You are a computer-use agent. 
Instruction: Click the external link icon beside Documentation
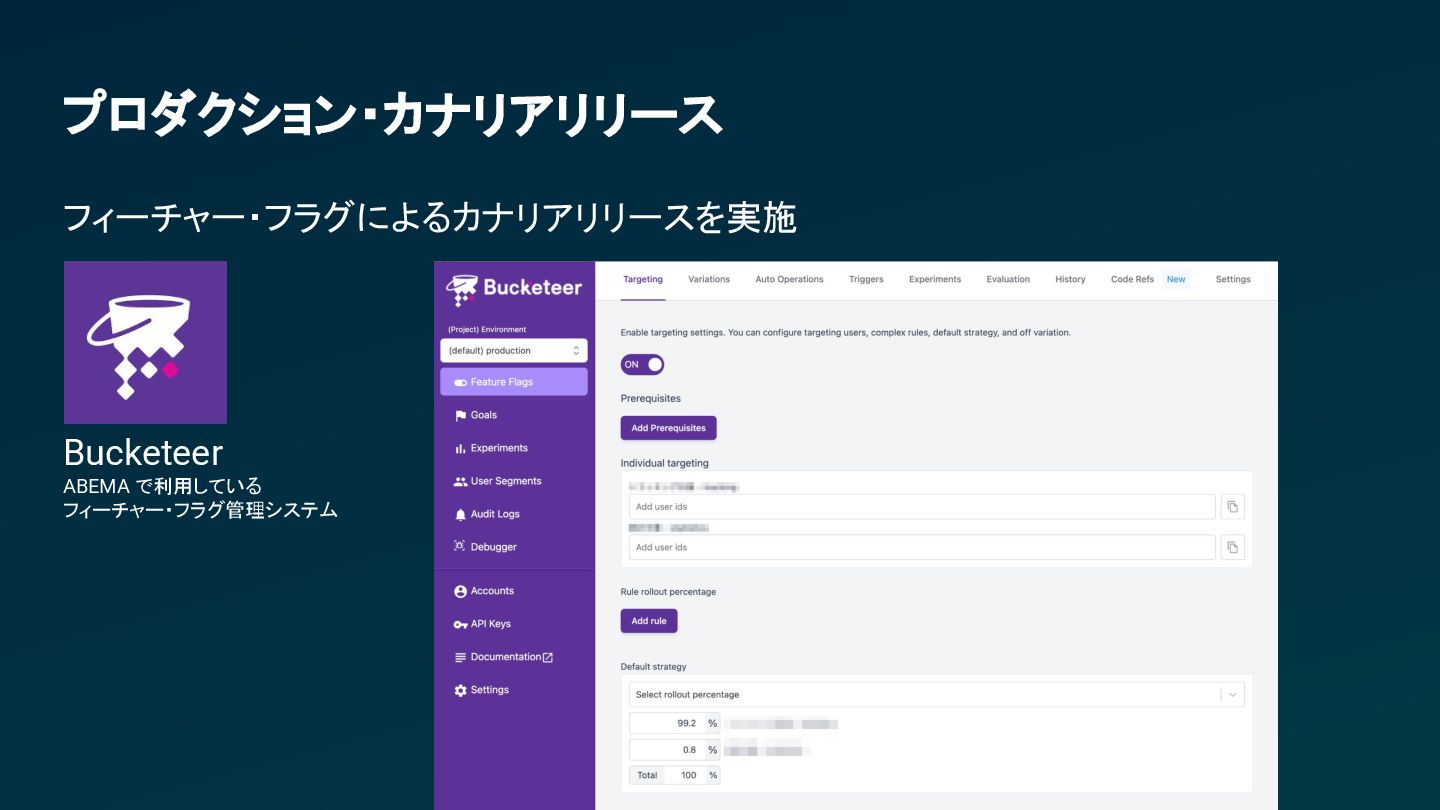(548, 657)
